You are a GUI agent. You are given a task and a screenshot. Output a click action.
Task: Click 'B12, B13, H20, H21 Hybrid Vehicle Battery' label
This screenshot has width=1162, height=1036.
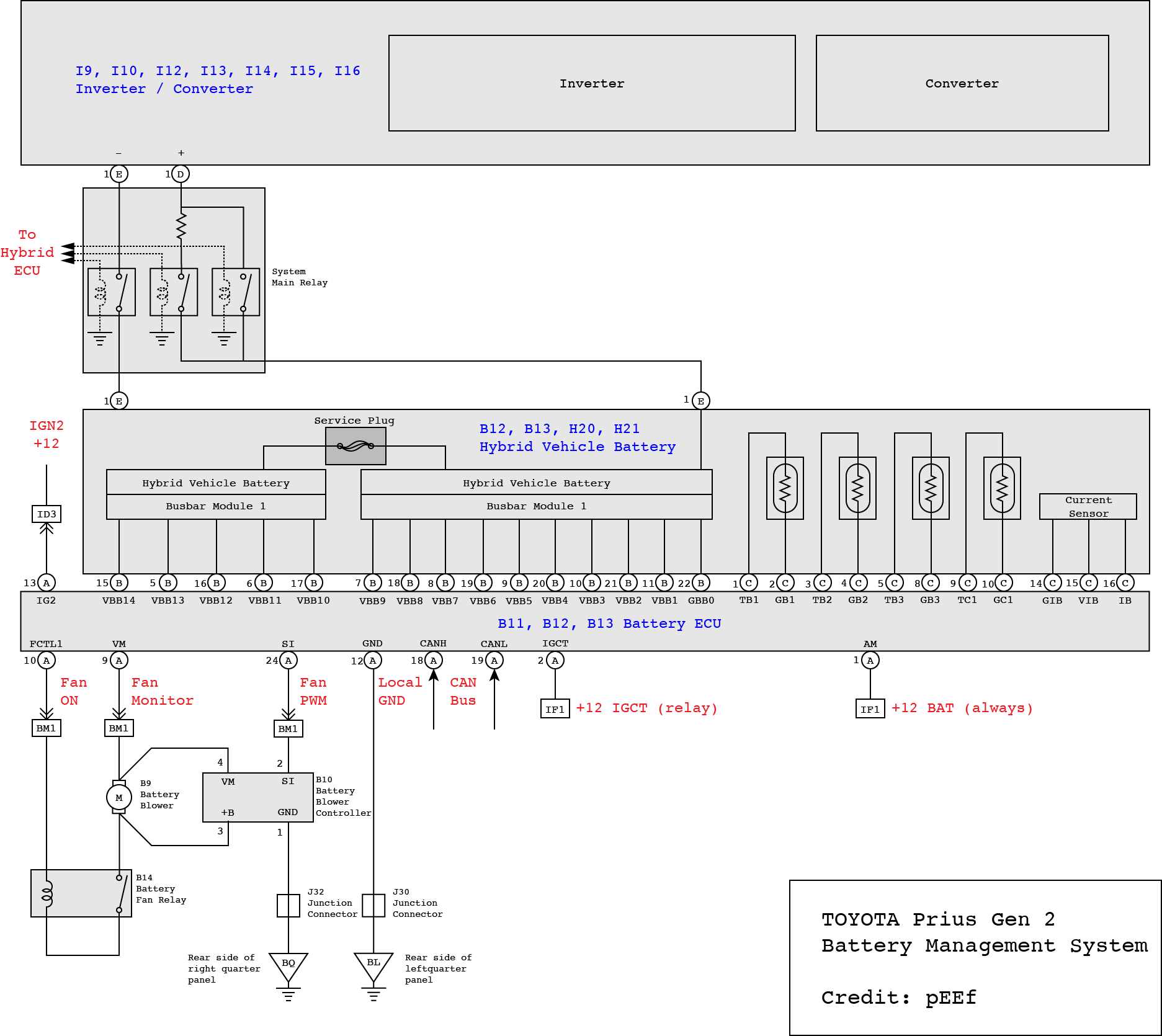tap(578, 437)
